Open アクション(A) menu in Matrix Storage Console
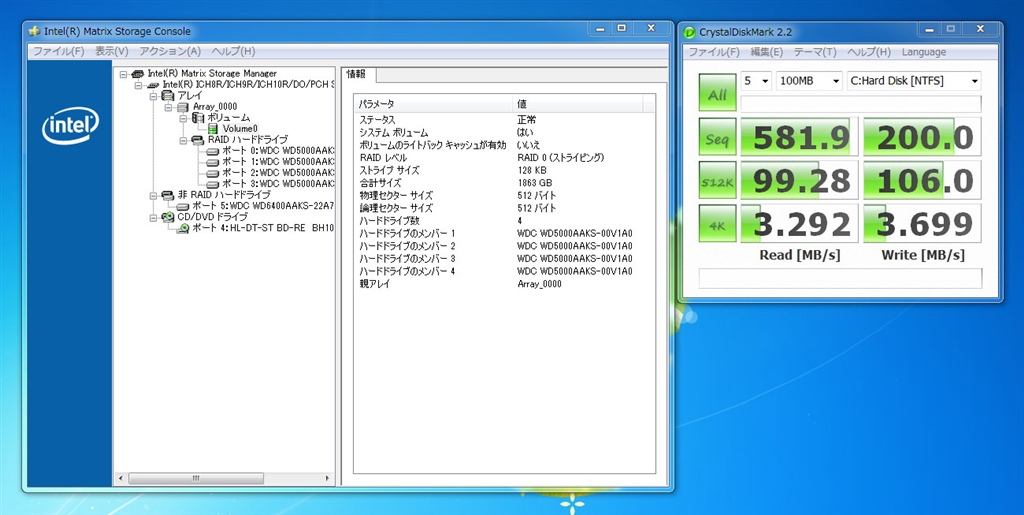1024x515 pixels. click(170, 51)
